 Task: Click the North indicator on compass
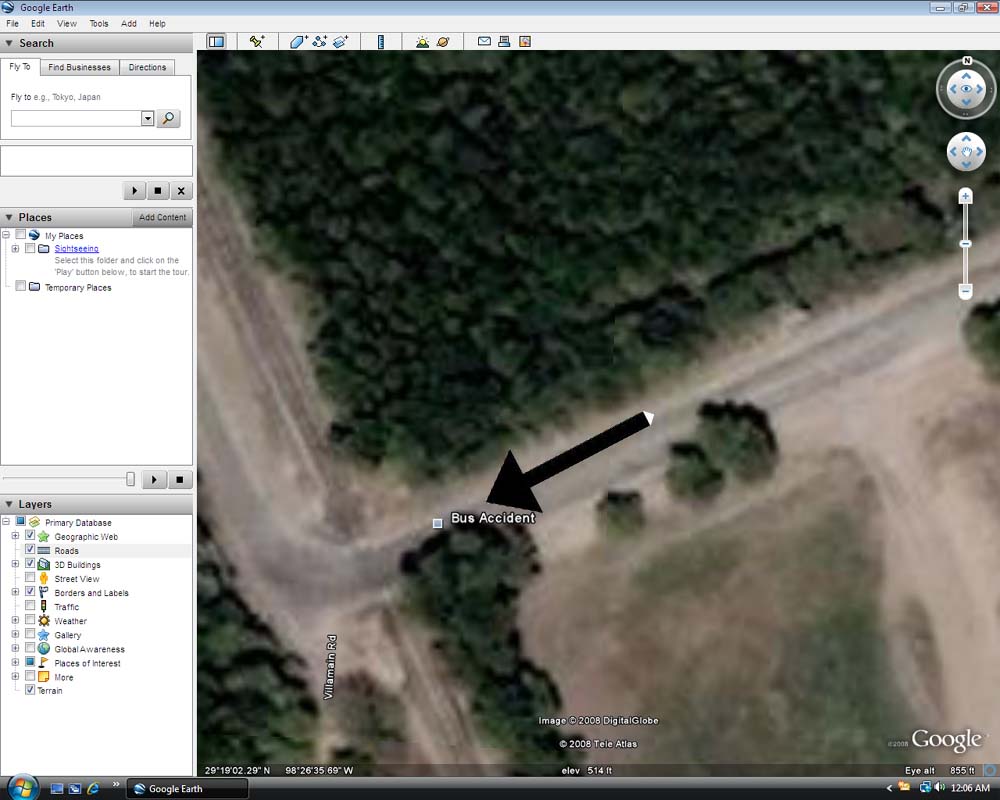[x=967, y=61]
